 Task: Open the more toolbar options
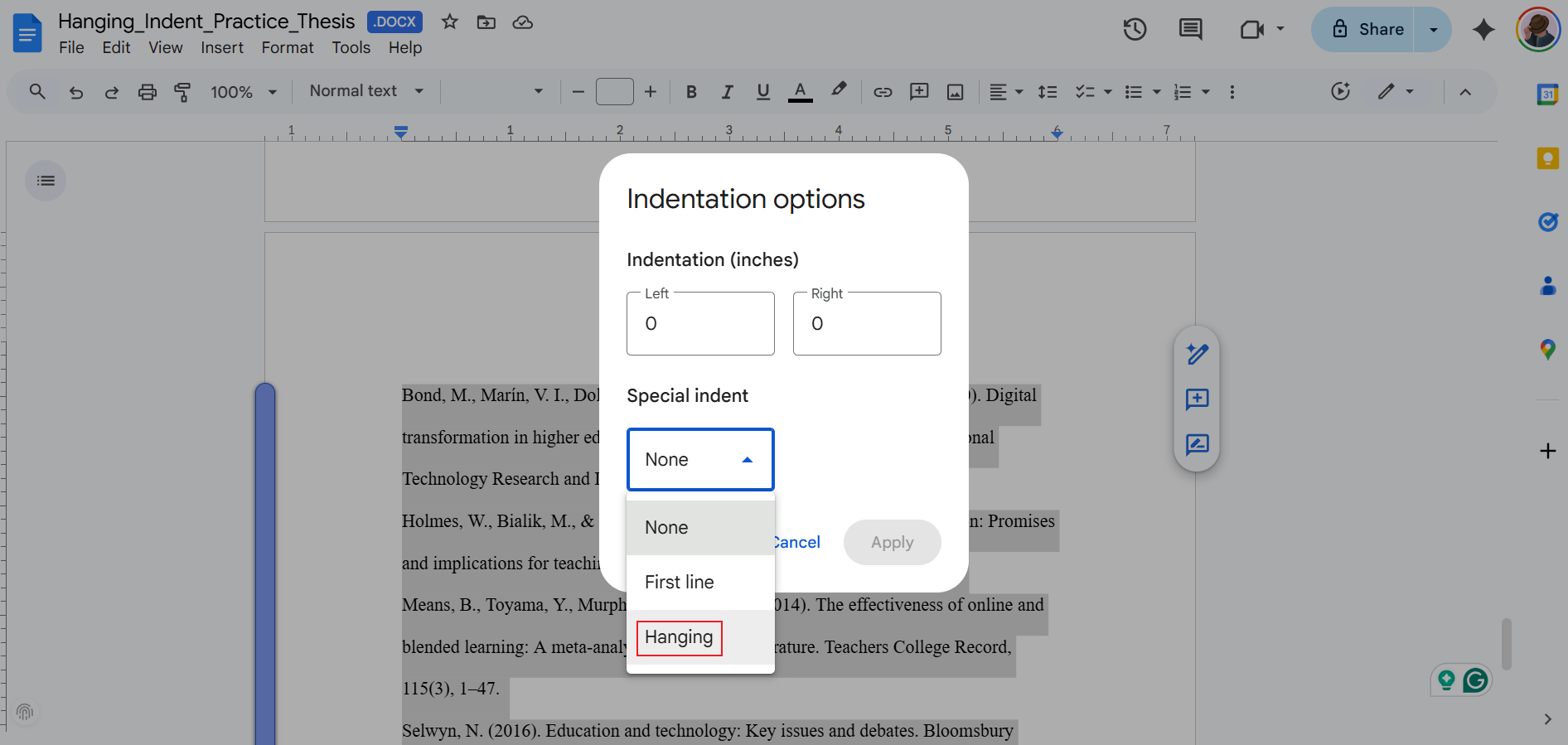pyautogui.click(x=1232, y=92)
